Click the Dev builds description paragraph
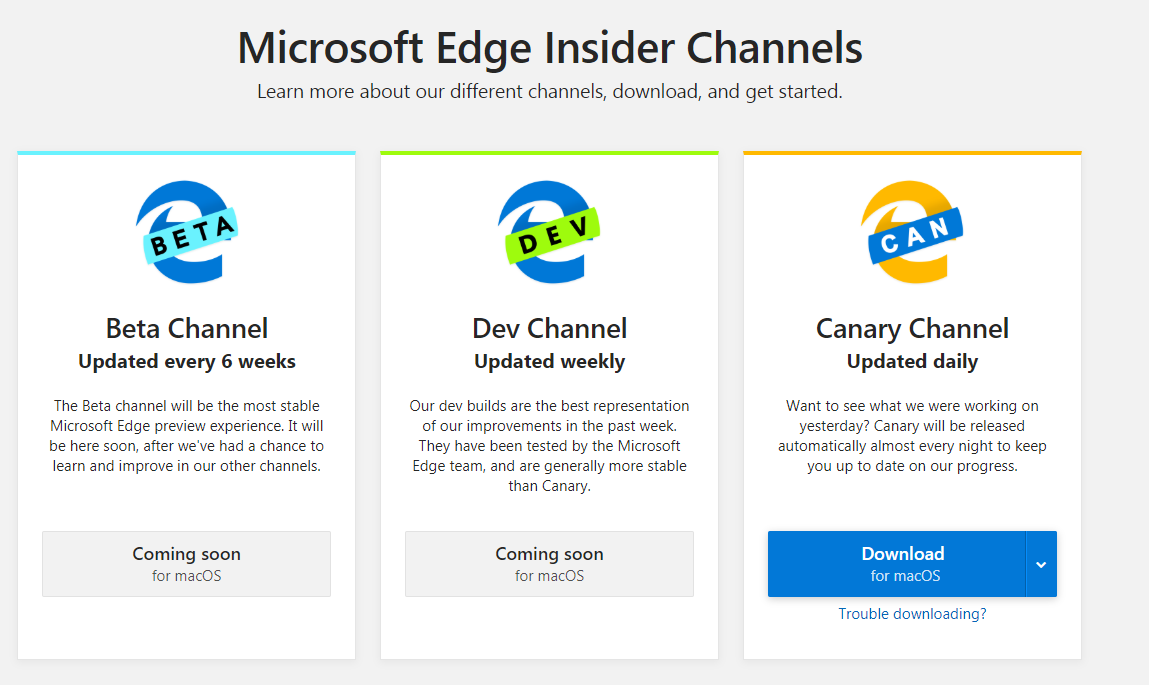 [550, 446]
